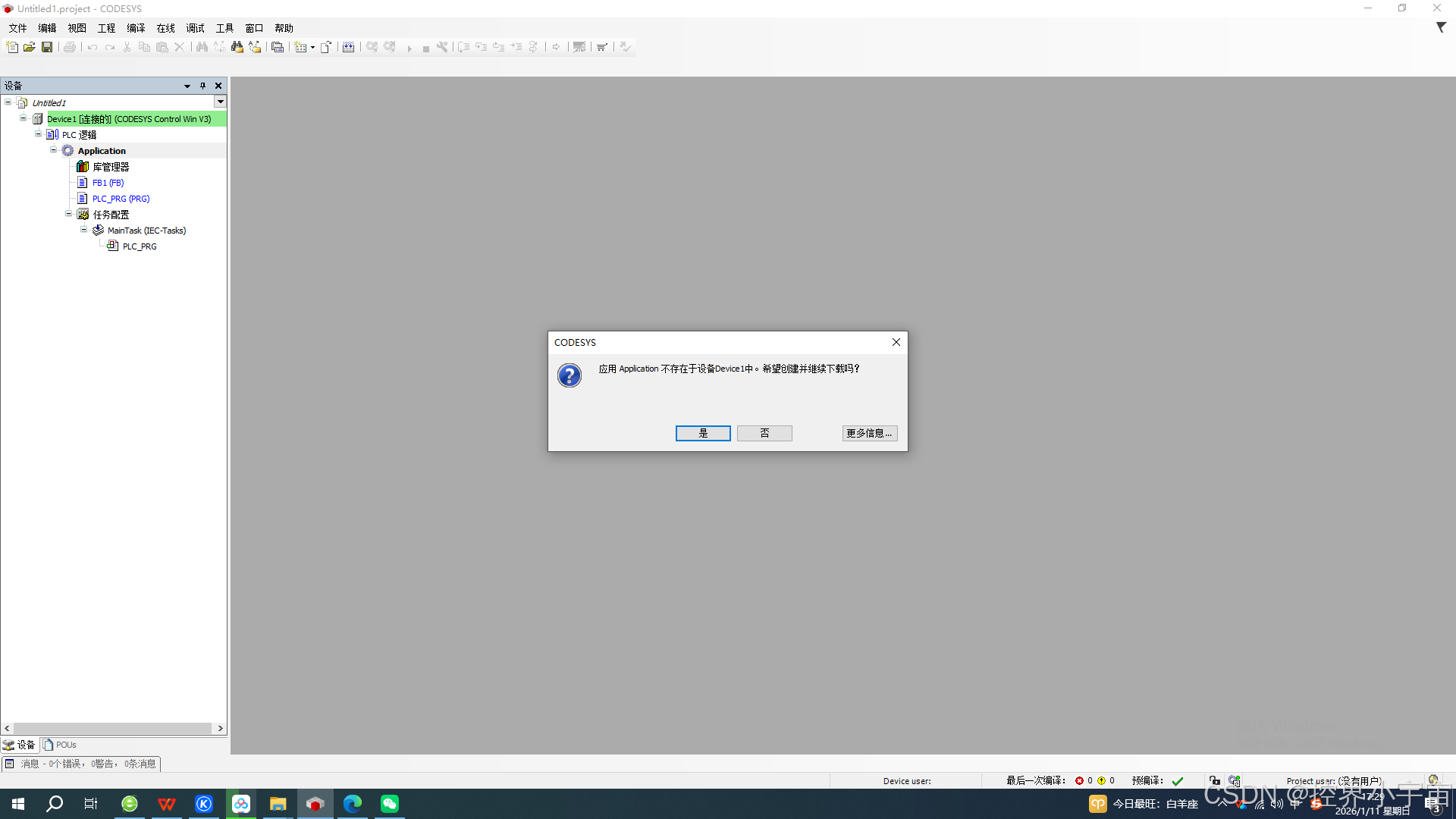Click the New Project toolbar icon
The height and width of the screenshot is (819, 1456).
(x=12, y=47)
